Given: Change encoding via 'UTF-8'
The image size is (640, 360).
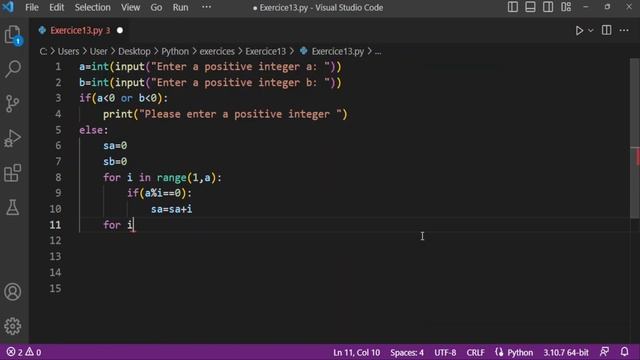Looking at the screenshot, I should point(445,352).
